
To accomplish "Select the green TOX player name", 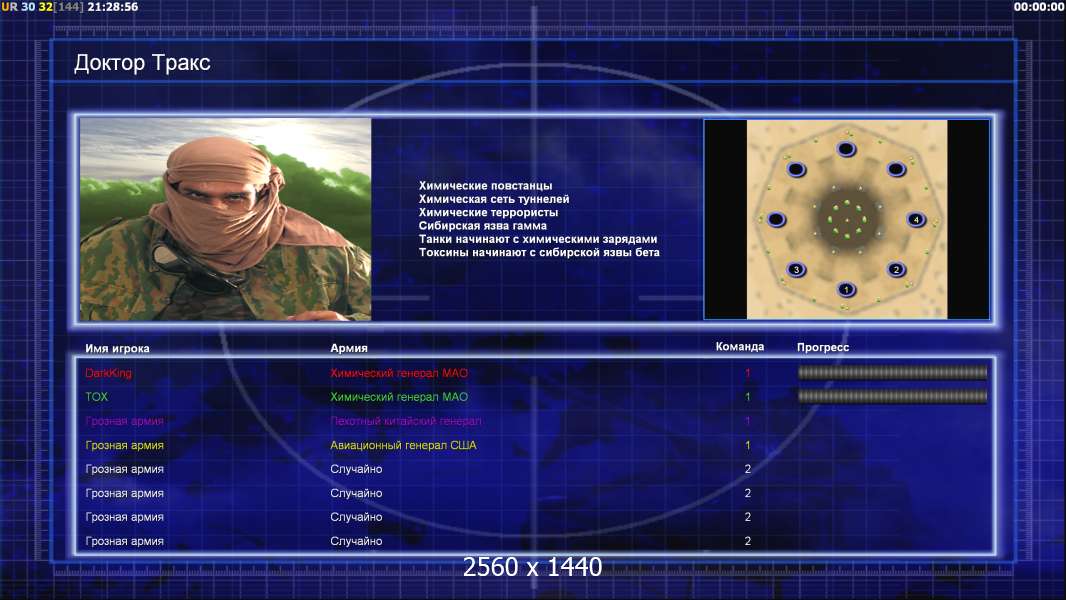I will coord(97,397).
